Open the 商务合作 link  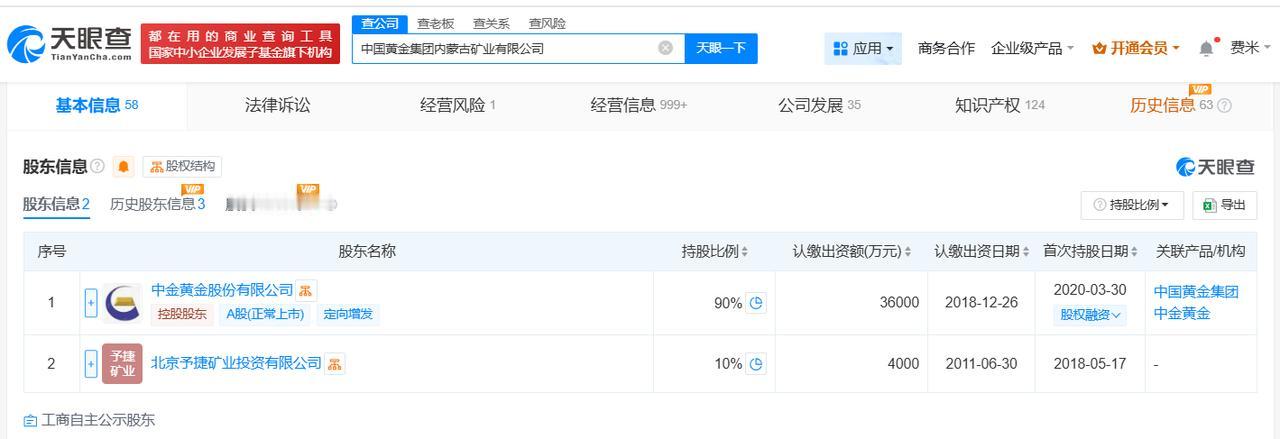(946, 48)
